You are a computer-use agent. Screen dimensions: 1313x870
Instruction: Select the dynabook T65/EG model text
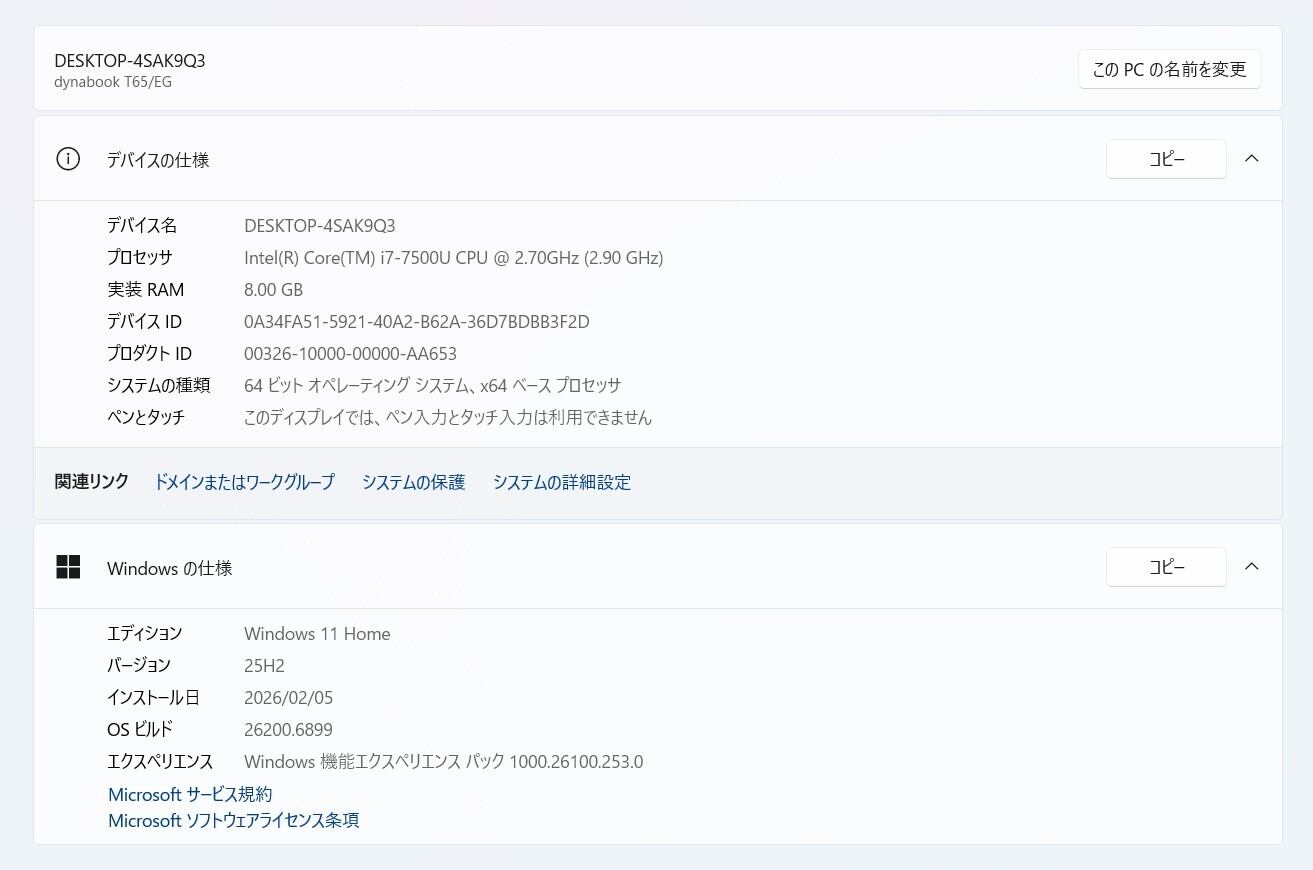click(113, 82)
